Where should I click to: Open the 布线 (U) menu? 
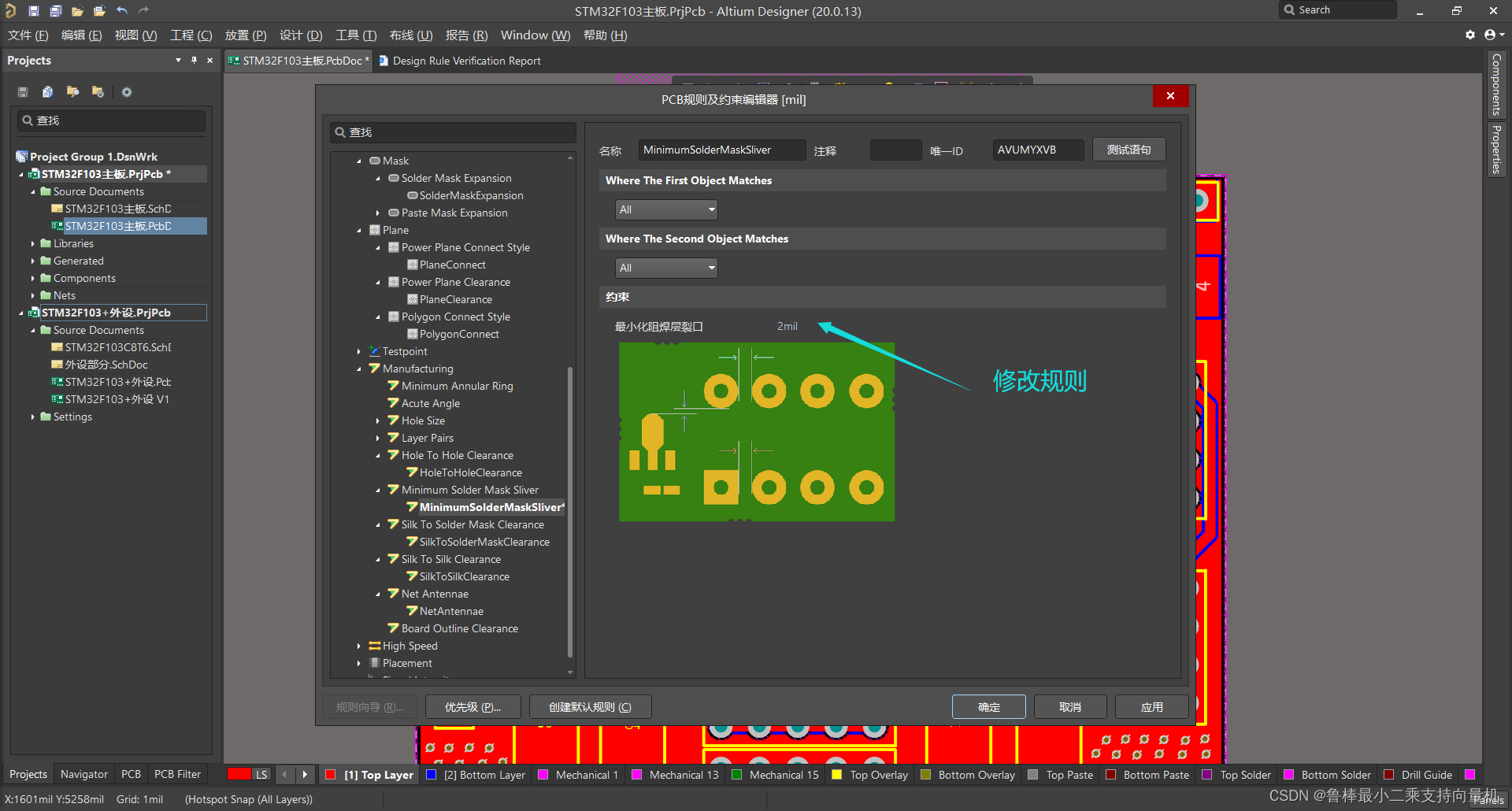[411, 35]
